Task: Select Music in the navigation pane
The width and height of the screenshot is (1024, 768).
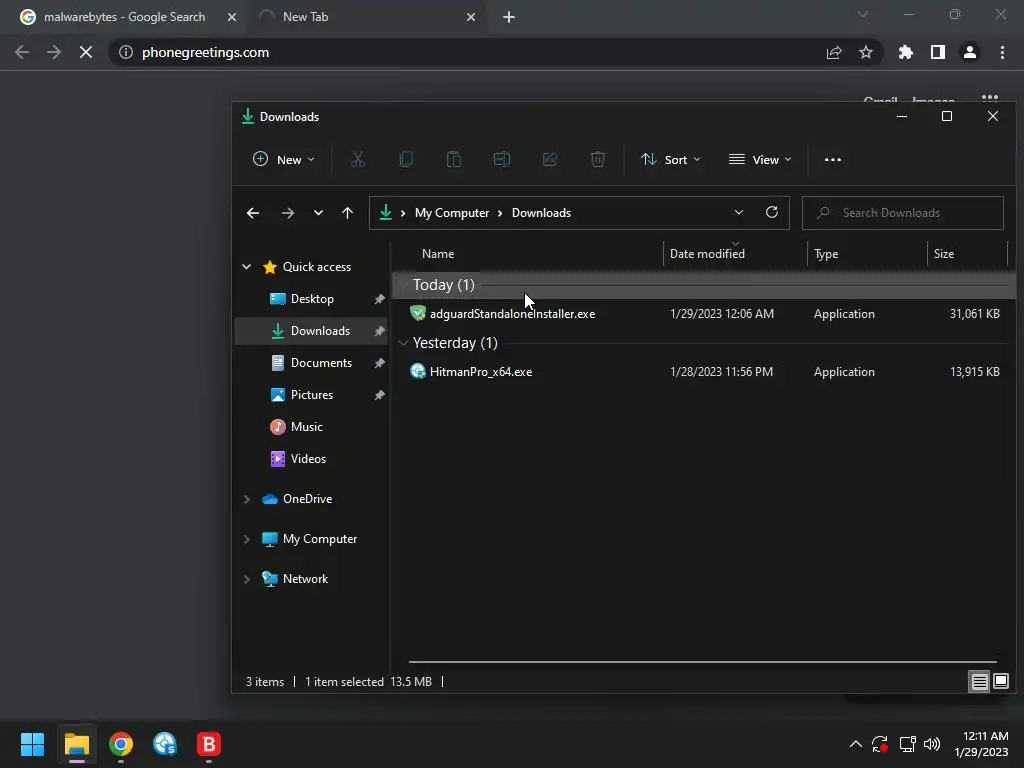Action: 306,427
